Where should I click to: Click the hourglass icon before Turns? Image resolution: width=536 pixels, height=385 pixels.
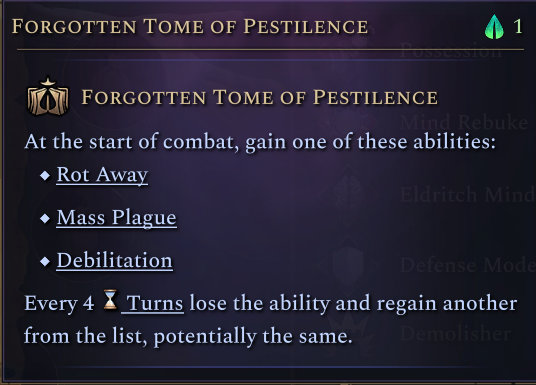pyautogui.click(x=110, y=300)
